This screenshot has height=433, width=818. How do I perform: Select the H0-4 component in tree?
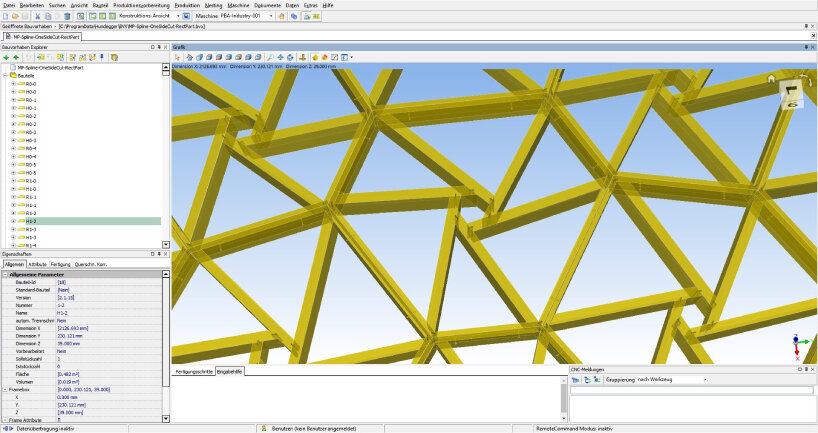pos(31,156)
